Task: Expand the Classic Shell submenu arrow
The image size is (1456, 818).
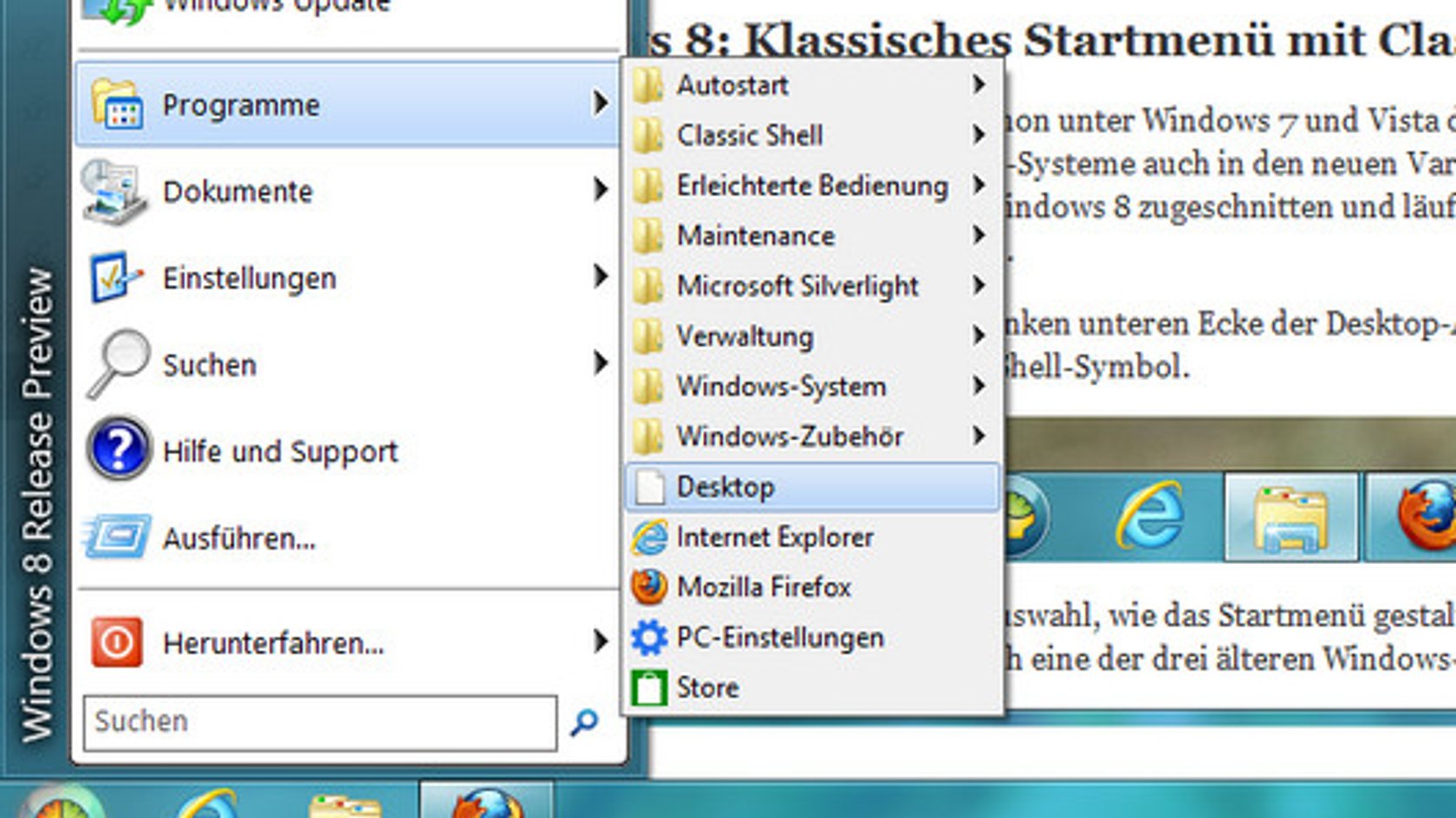Action: pyautogui.click(x=979, y=134)
